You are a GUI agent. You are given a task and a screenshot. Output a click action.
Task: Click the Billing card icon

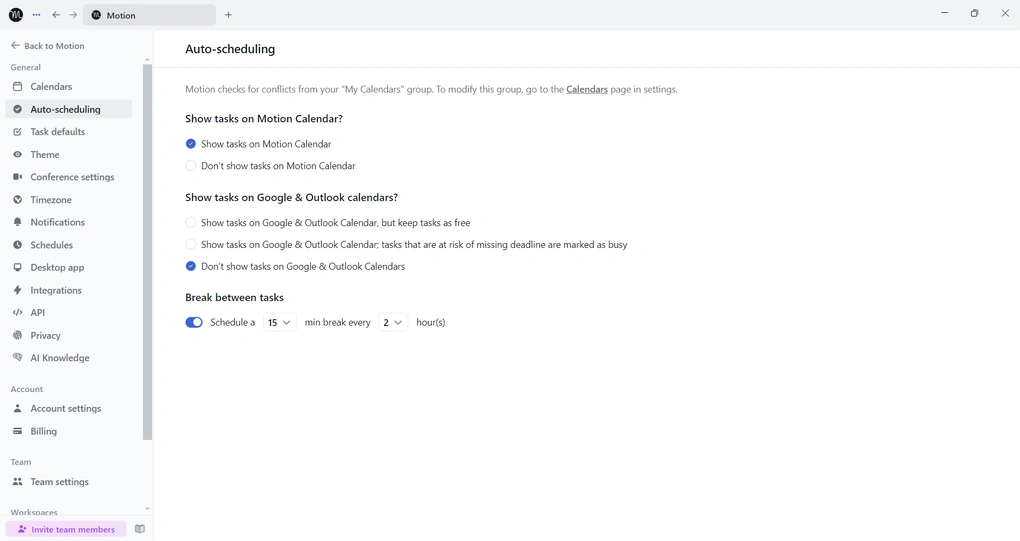[x=18, y=431]
